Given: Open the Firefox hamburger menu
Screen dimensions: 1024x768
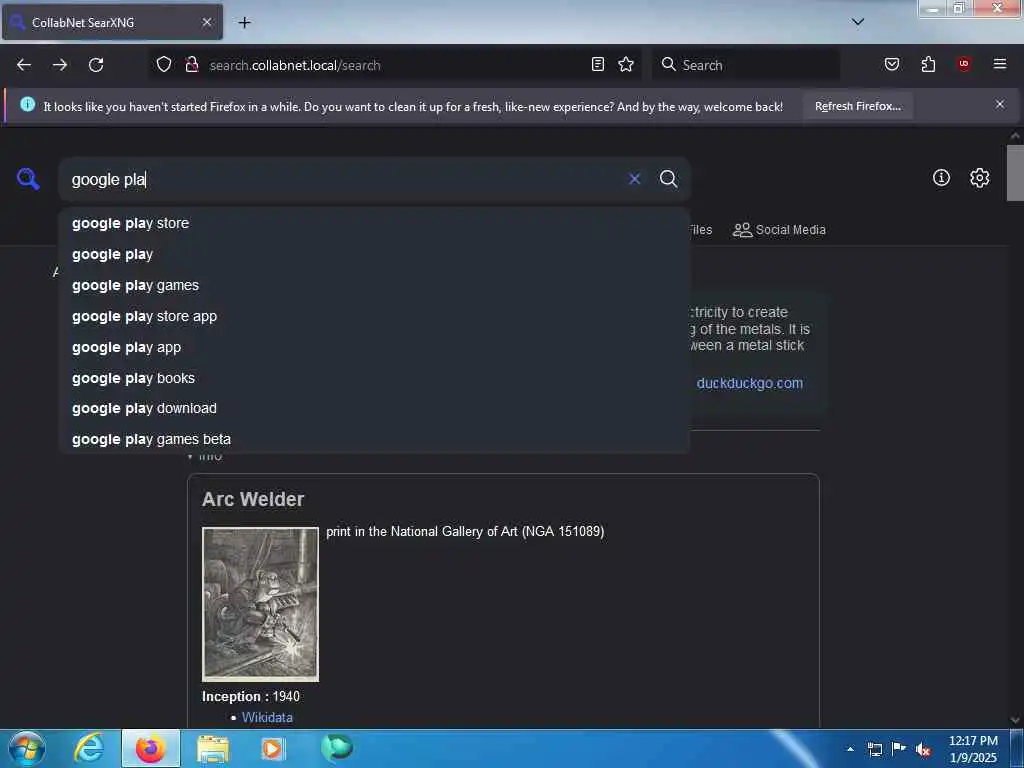Looking at the screenshot, I should (x=1000, y=64).
